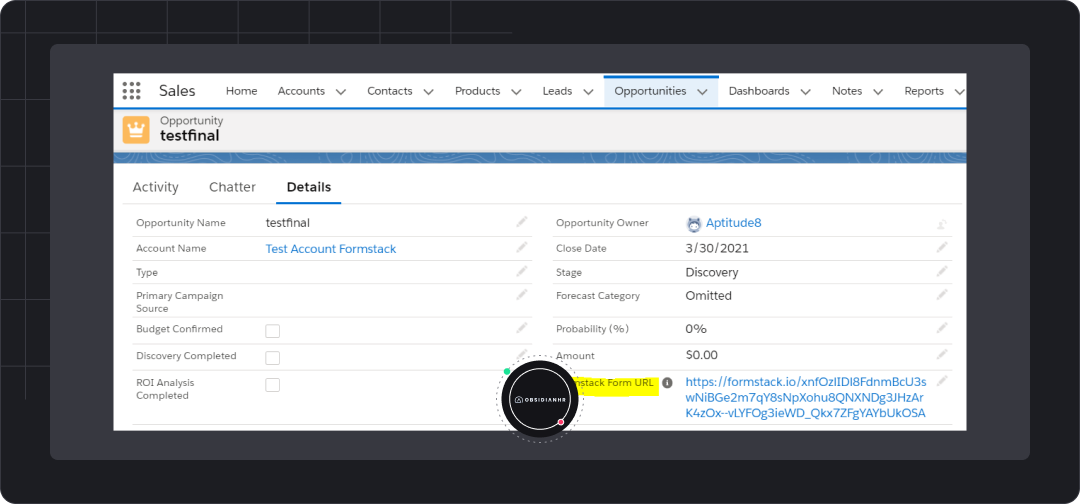Click the testfinal Opportunity Name value
This screenshot has width=1080, height=504.
pos(288,223)
